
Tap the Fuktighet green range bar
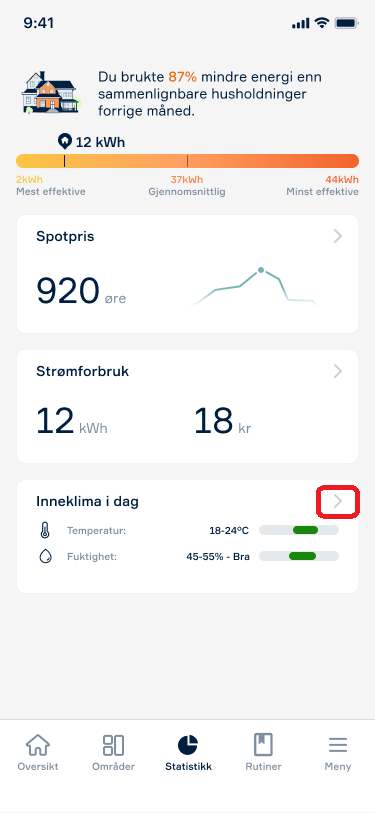[x=302, y=556]
